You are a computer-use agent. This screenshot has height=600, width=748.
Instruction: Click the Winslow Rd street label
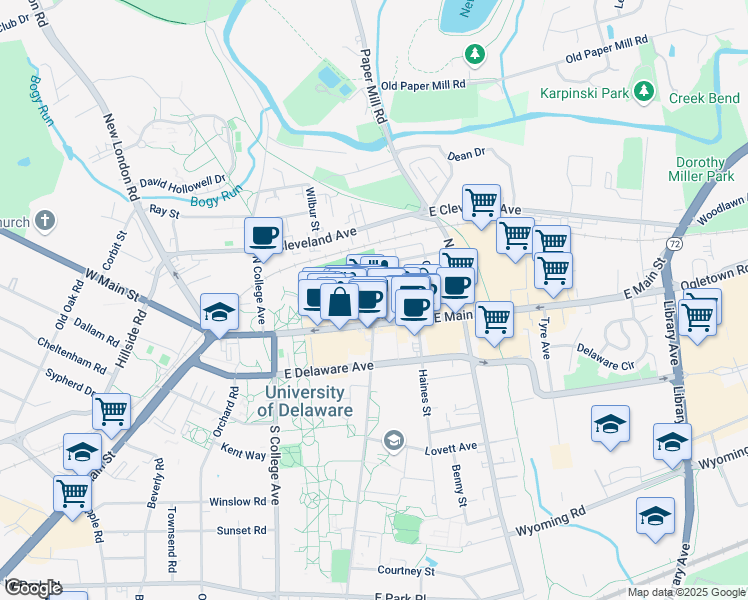click(x=238, y=502)
